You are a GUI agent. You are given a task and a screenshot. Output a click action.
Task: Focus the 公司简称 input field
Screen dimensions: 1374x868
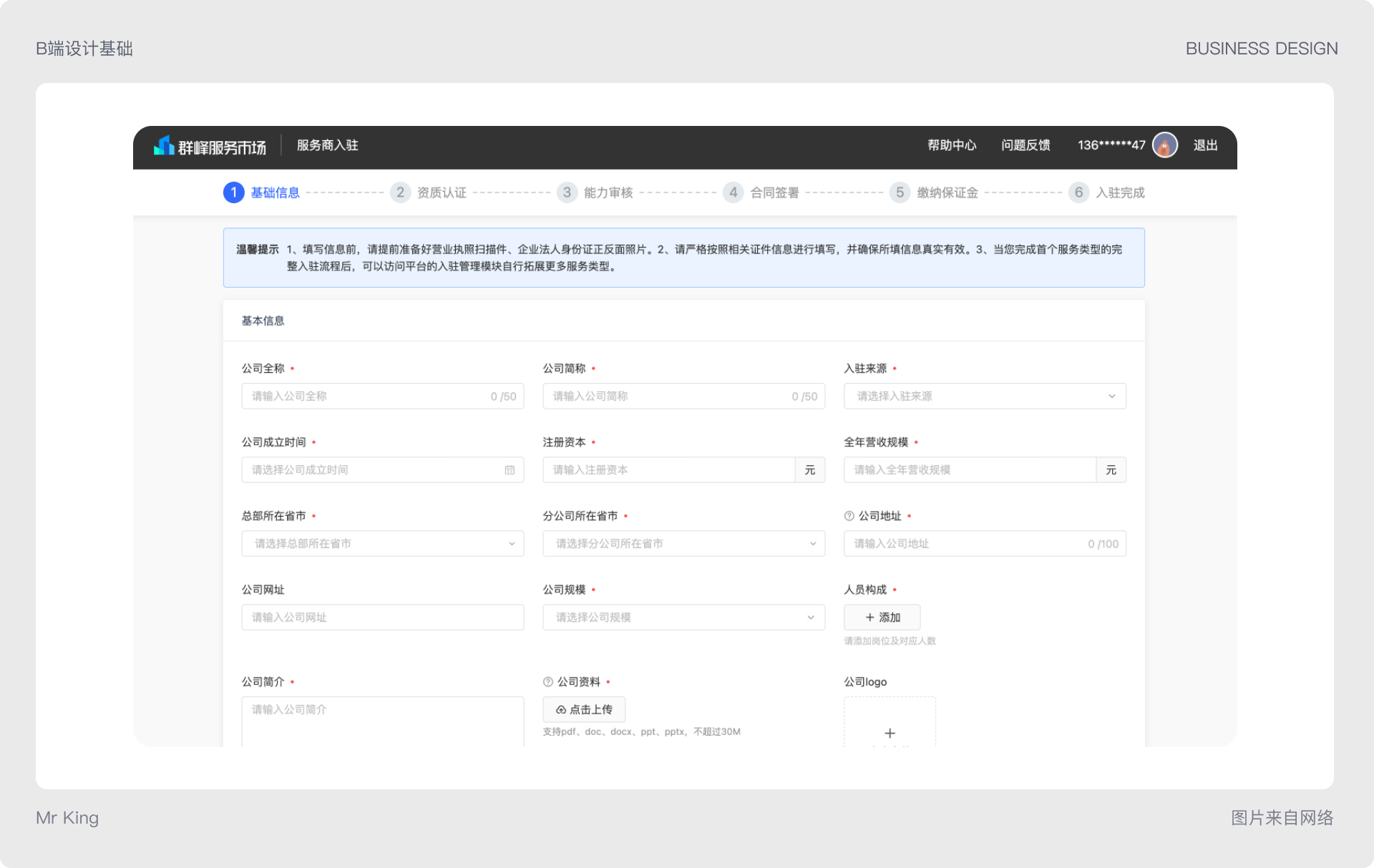[684, 396]
